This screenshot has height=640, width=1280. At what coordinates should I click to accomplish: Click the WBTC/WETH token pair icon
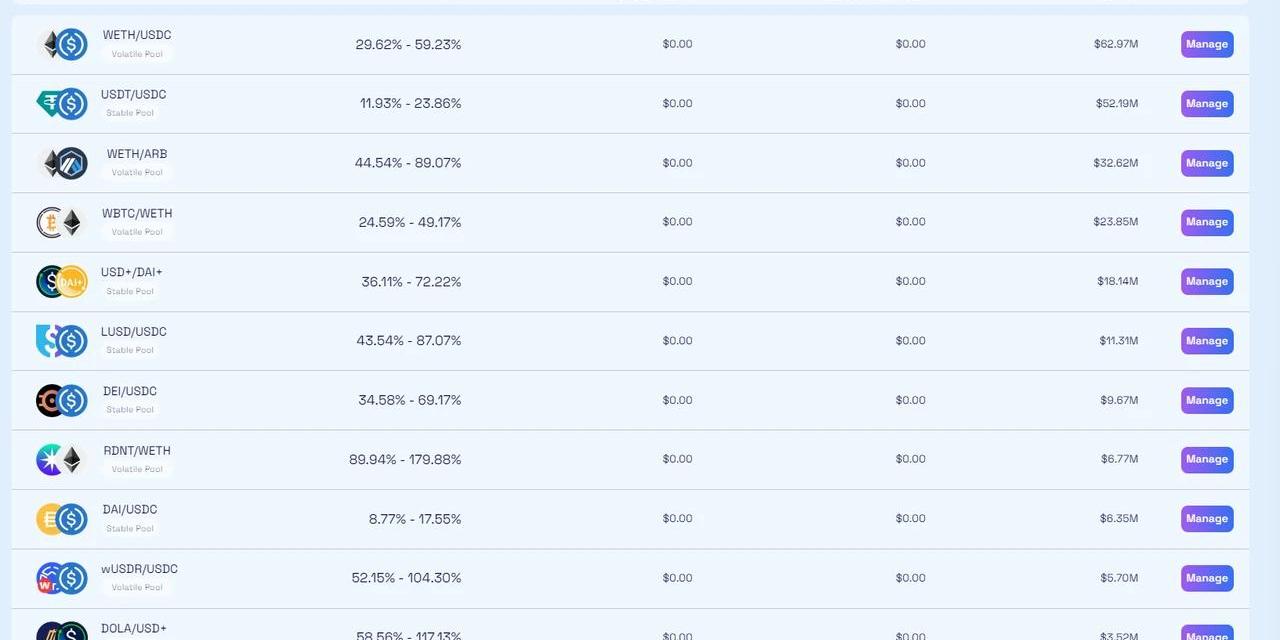point(62,222)
